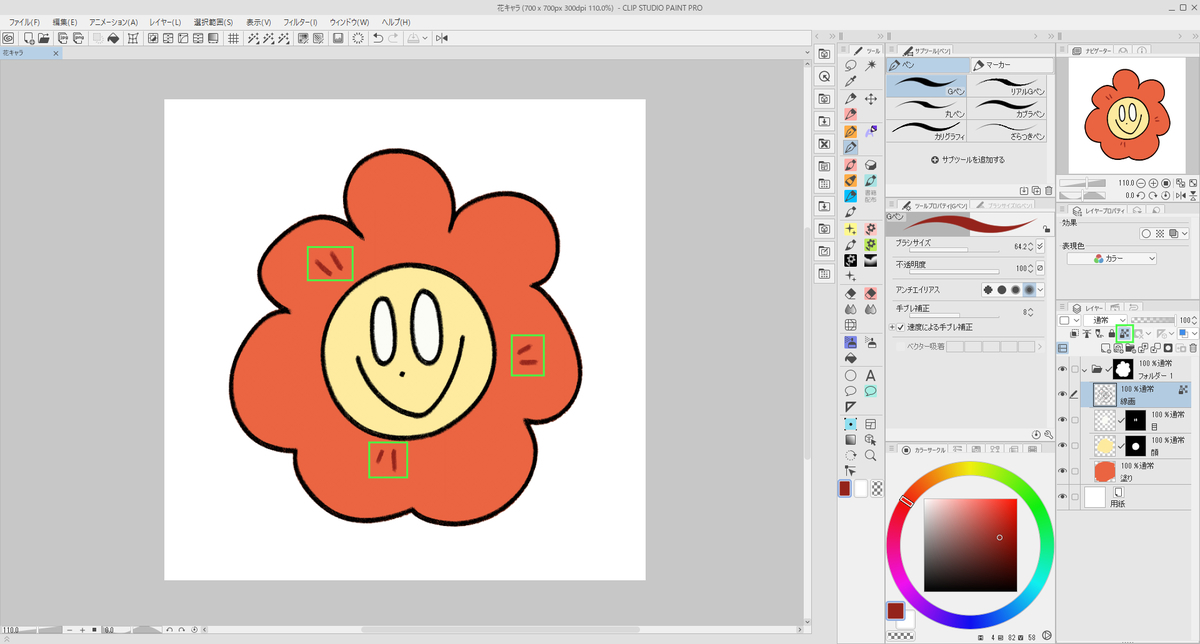Hide the 目 layer
Viewport: 1200px width, 644px height.
coord(1062,419)
